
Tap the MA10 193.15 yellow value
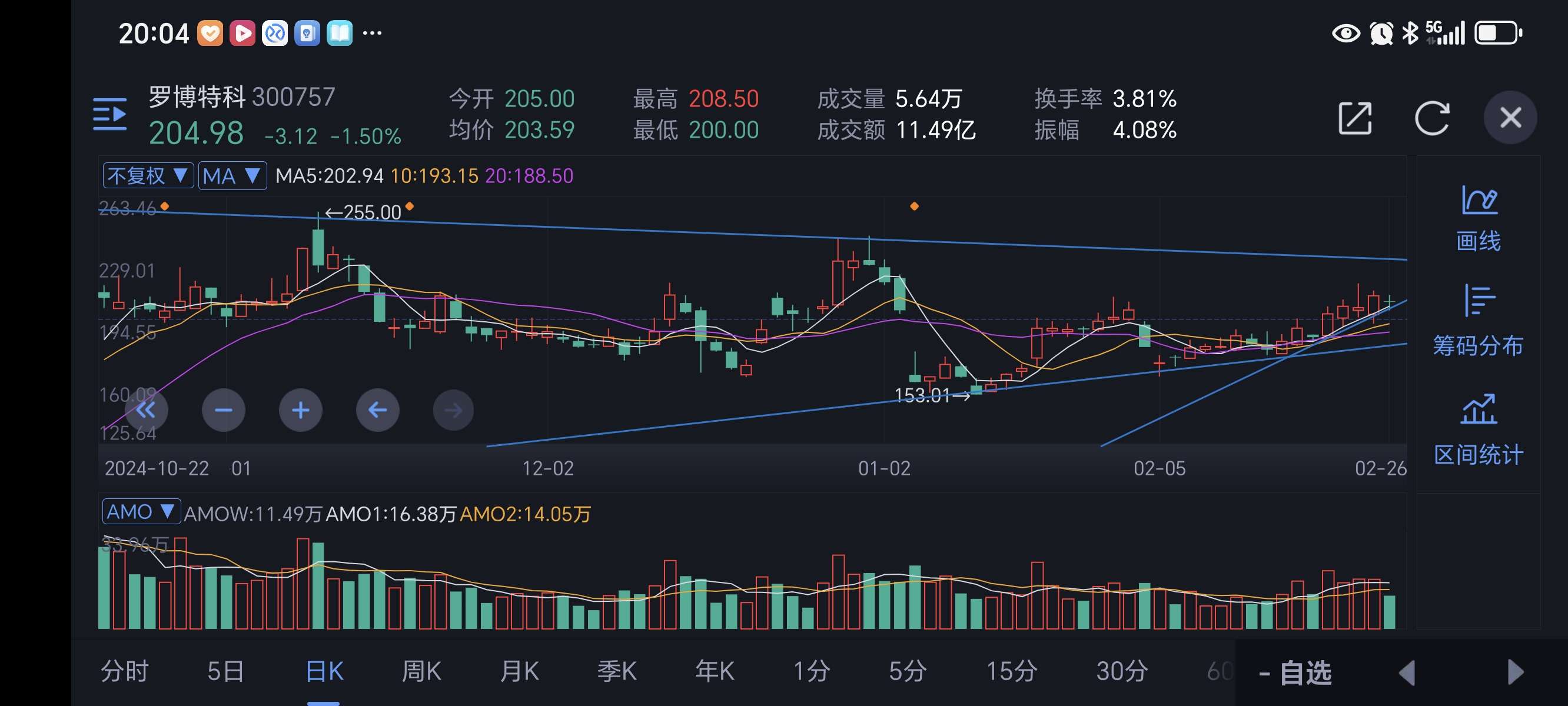(x=434, y=176)
